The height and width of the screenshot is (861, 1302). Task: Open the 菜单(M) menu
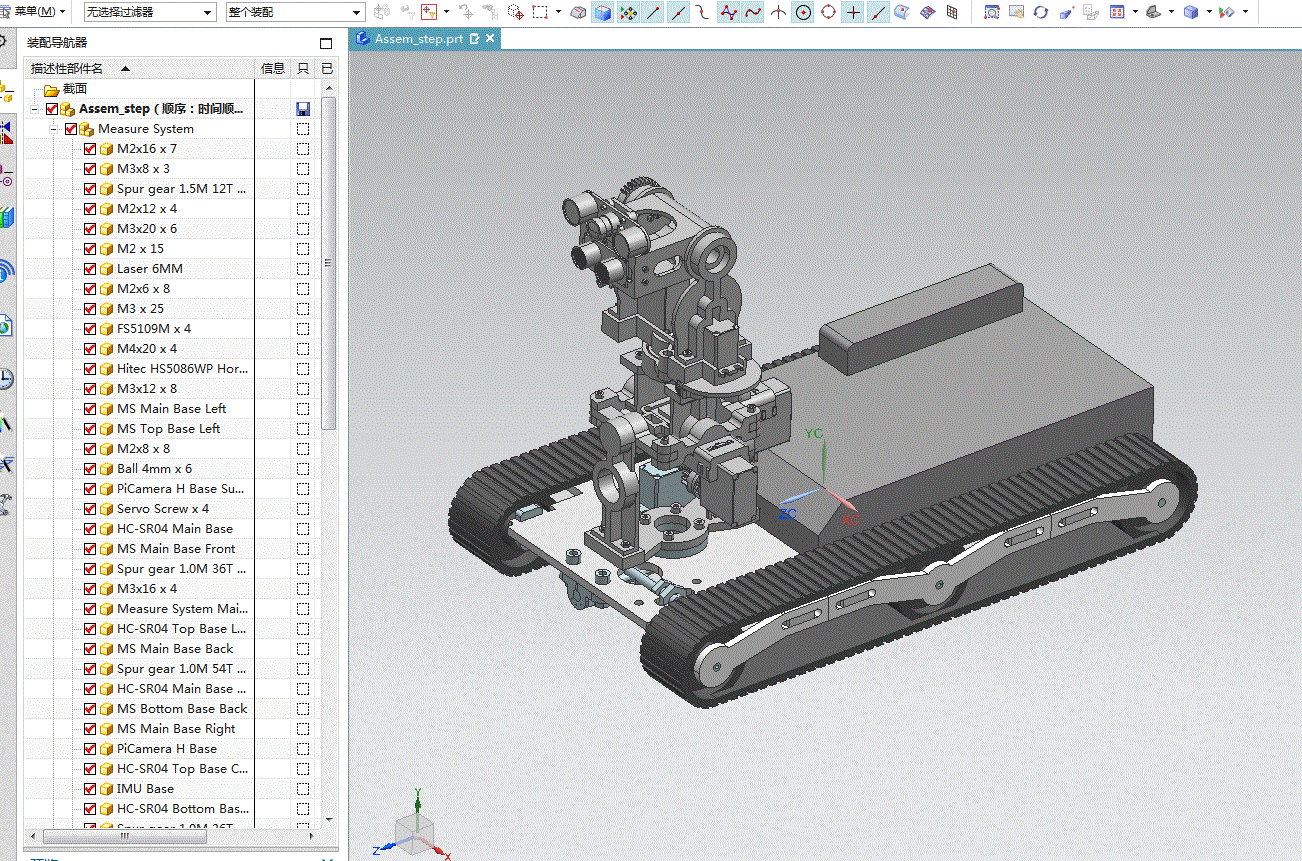coord(35,12)
